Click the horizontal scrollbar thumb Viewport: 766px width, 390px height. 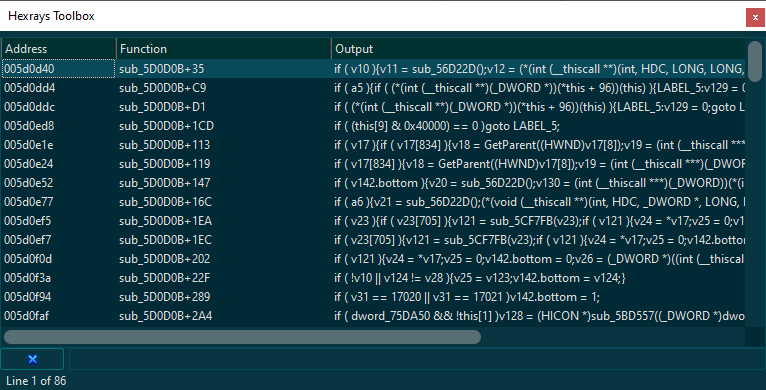[x=242, y=337]
